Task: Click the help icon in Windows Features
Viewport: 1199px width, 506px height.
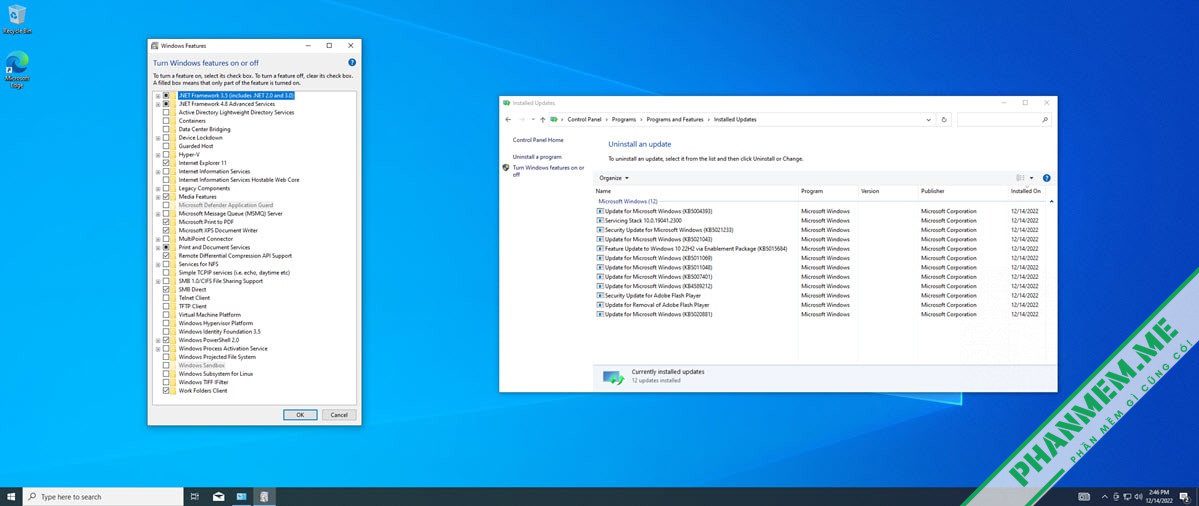Action: point(352,63)
